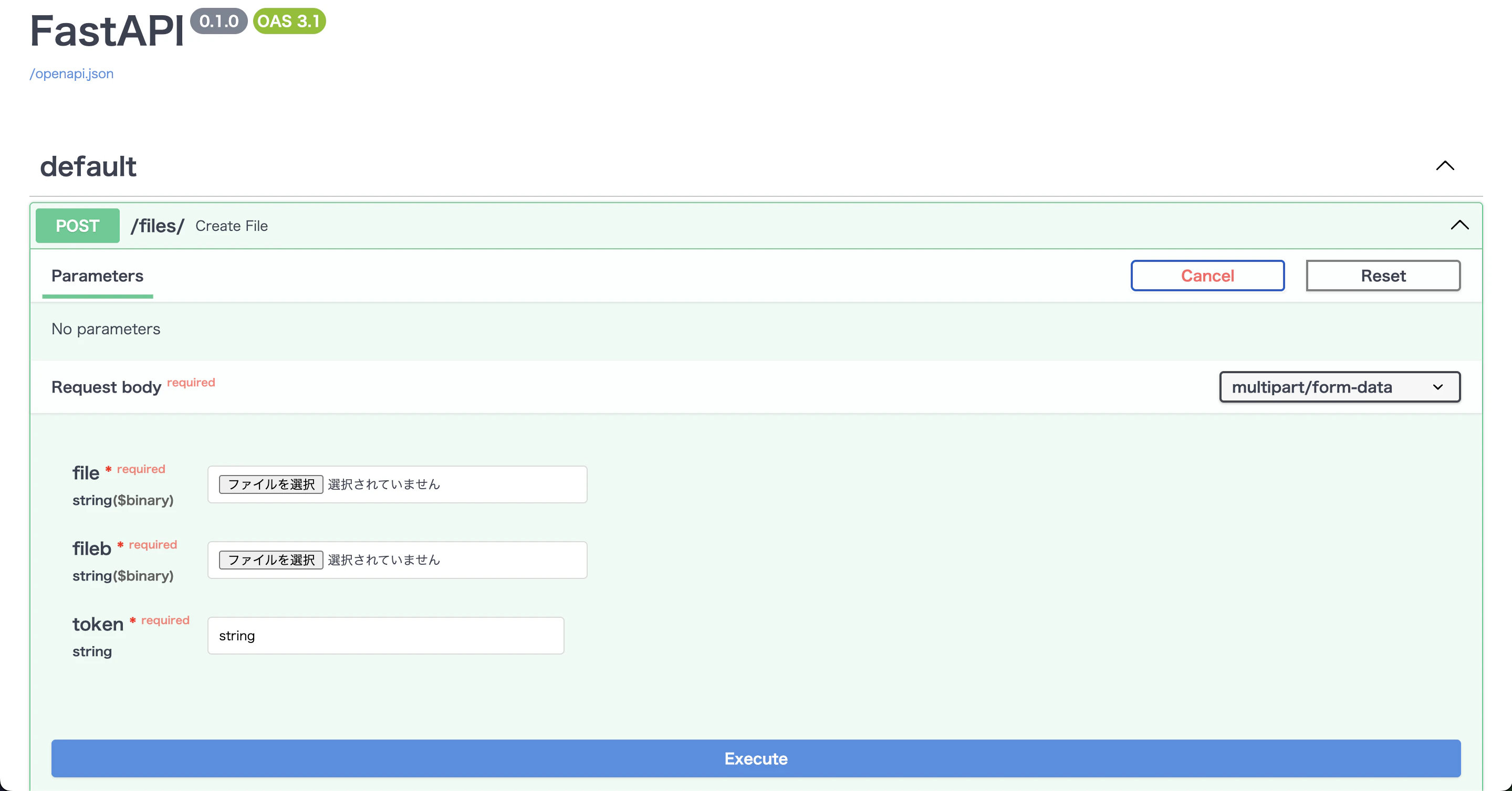1512x791 pixels.
Task: Click the OAS 3.1 badge
Action: coord(289,21)
